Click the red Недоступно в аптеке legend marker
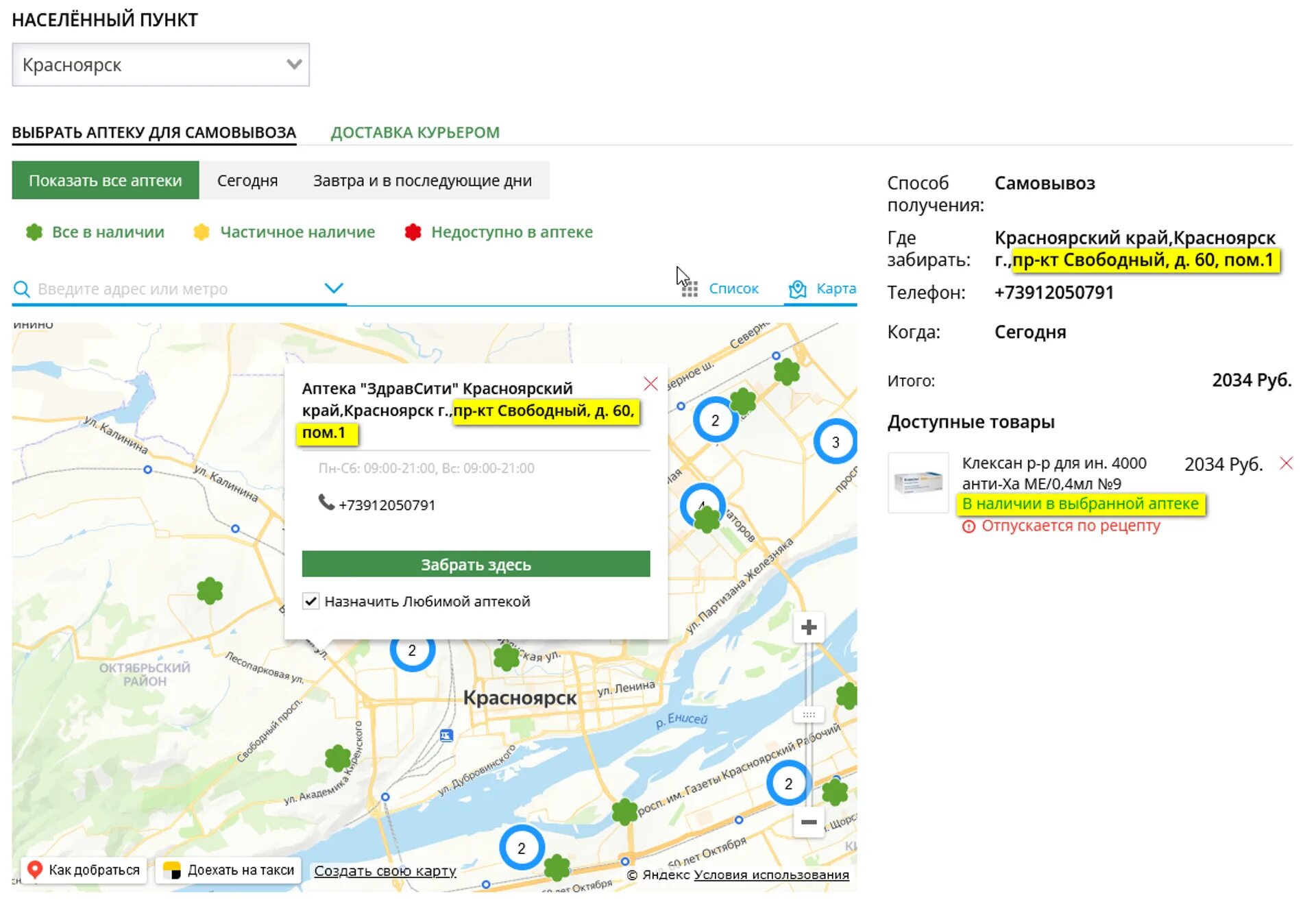 (413, 232)
